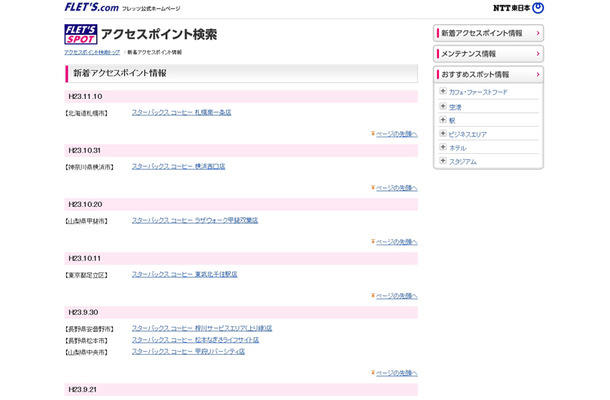The image size is (610, 400).
Task: Expand the 駅 category plus icon
Action: (x=443, y=119)
